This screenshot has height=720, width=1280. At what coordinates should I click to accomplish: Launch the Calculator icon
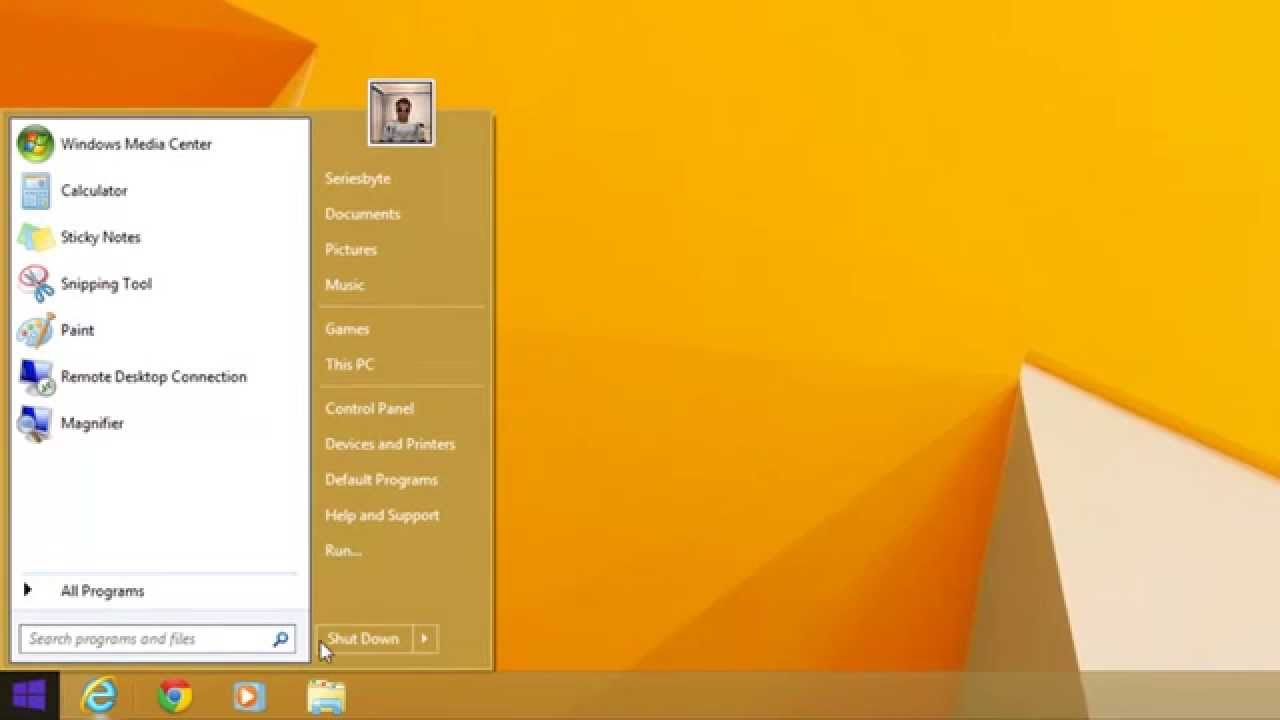coord(35,190)
